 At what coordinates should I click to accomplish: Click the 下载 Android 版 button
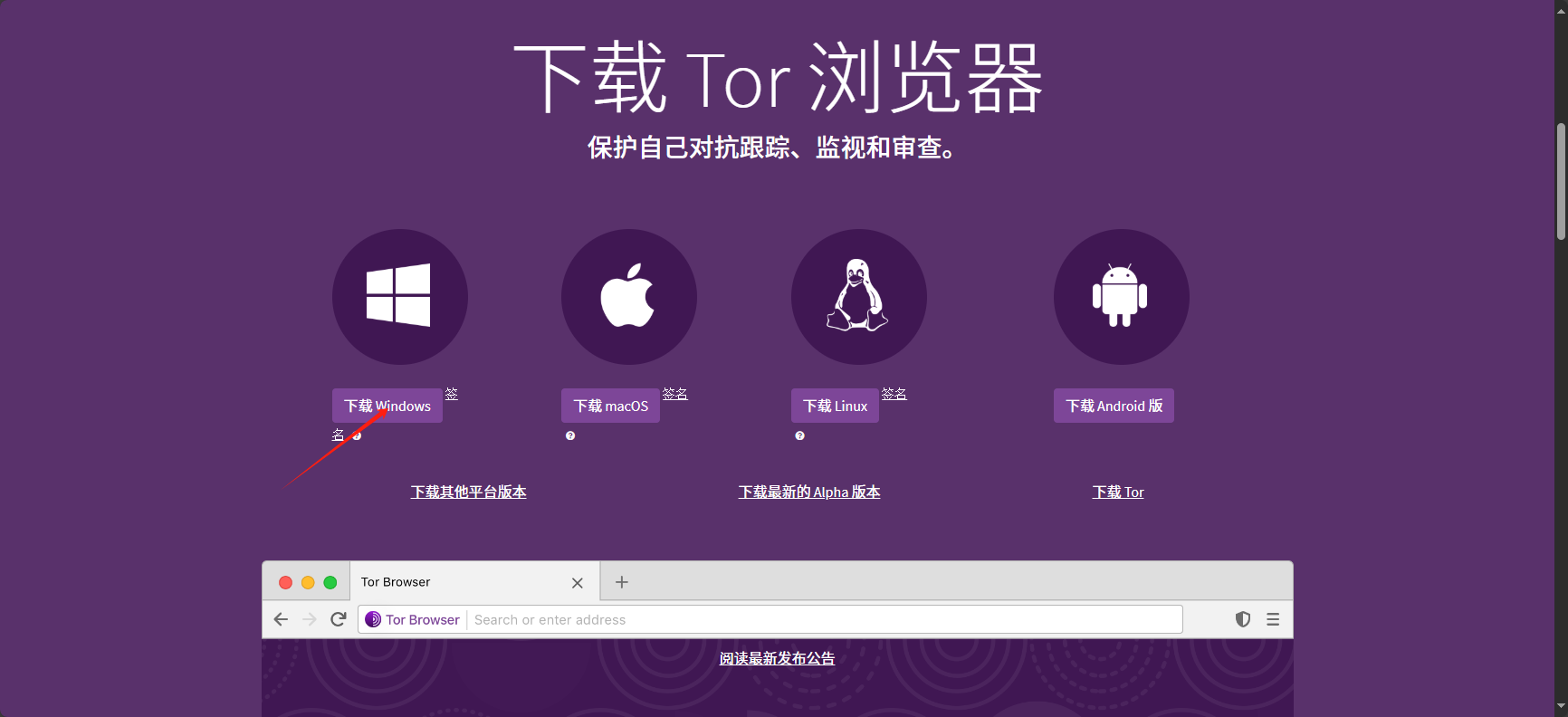pyautogui.click(x=1114, y=406)
